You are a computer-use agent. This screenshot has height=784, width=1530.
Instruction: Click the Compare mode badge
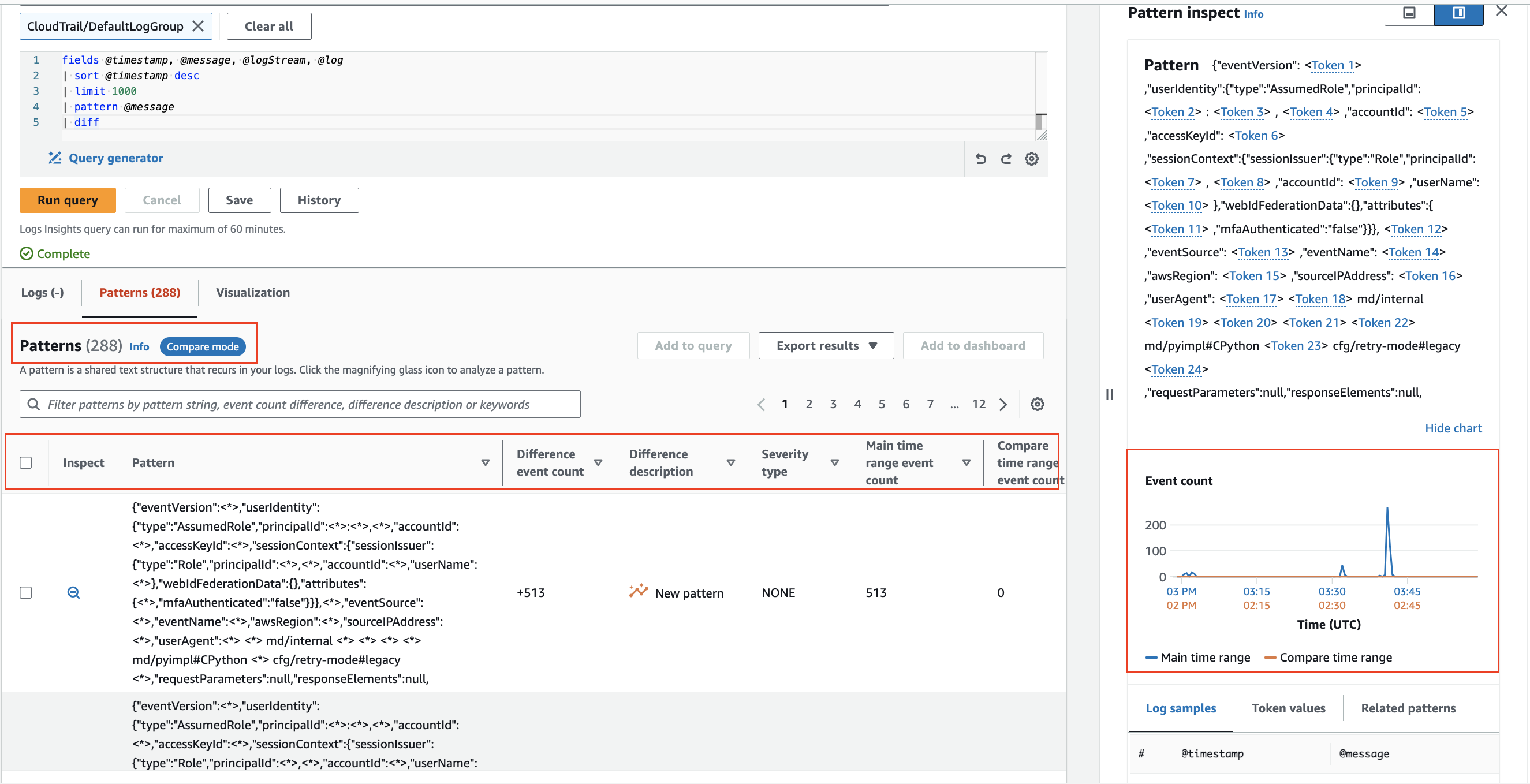tap(203, 346)
